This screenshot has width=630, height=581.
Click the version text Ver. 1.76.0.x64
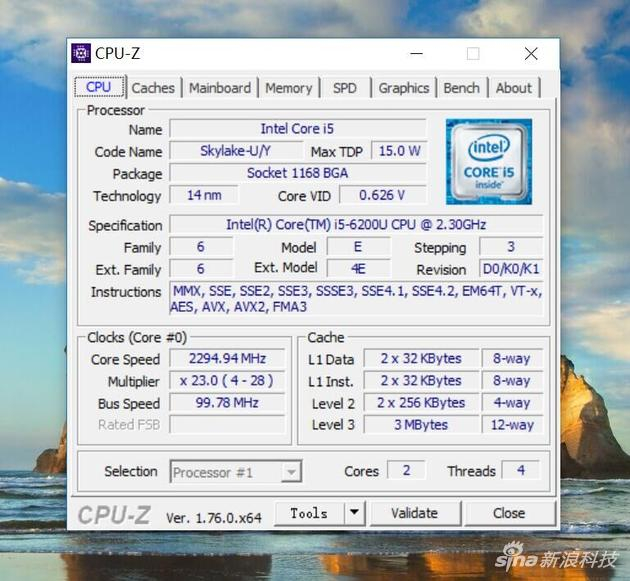[214, 518]
